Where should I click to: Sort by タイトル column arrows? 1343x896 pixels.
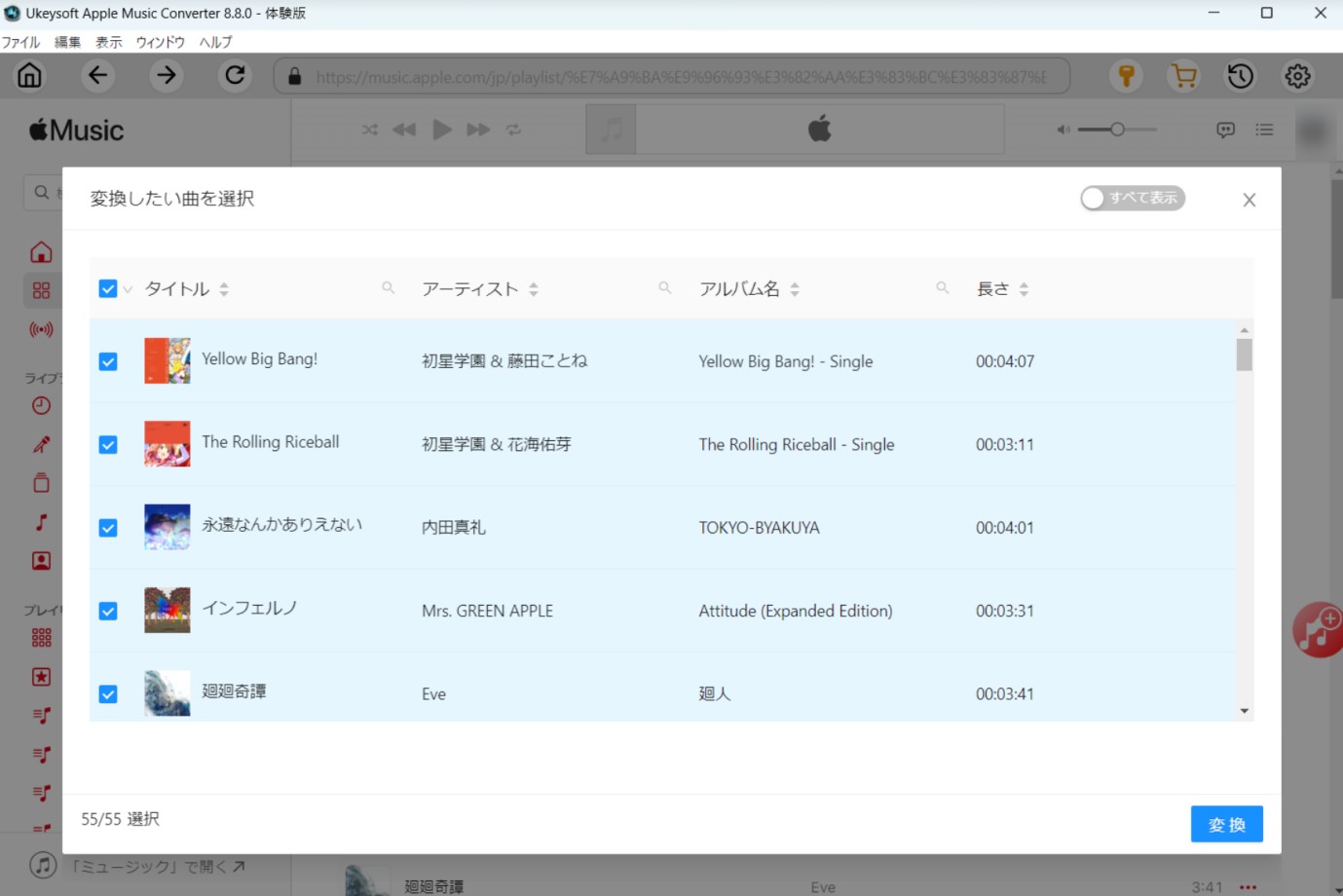(x=224, y=289)
